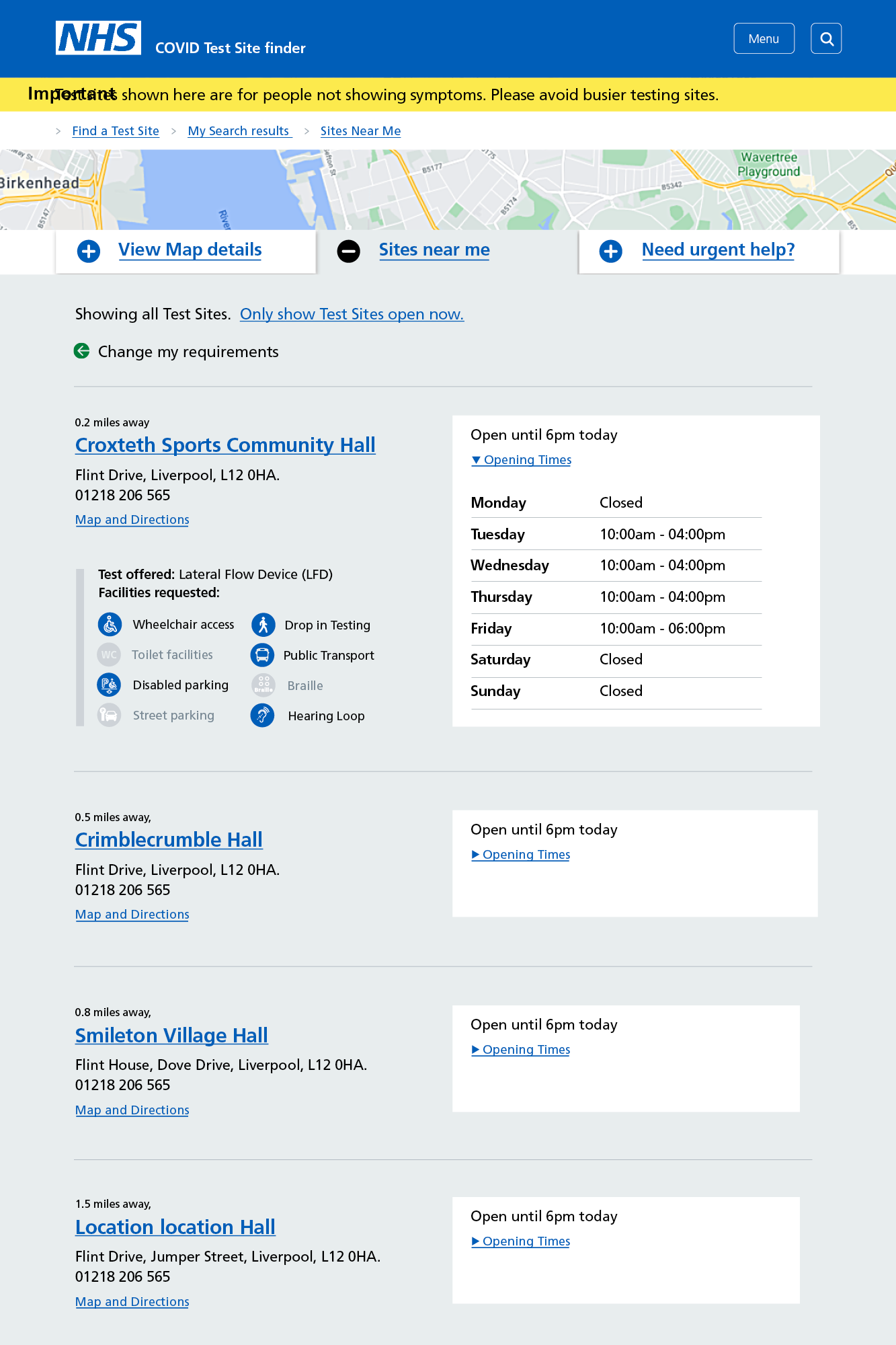The width and height of the screenshot is (896, 1345).
Task: Click the map preview strip
Action: 448,190
